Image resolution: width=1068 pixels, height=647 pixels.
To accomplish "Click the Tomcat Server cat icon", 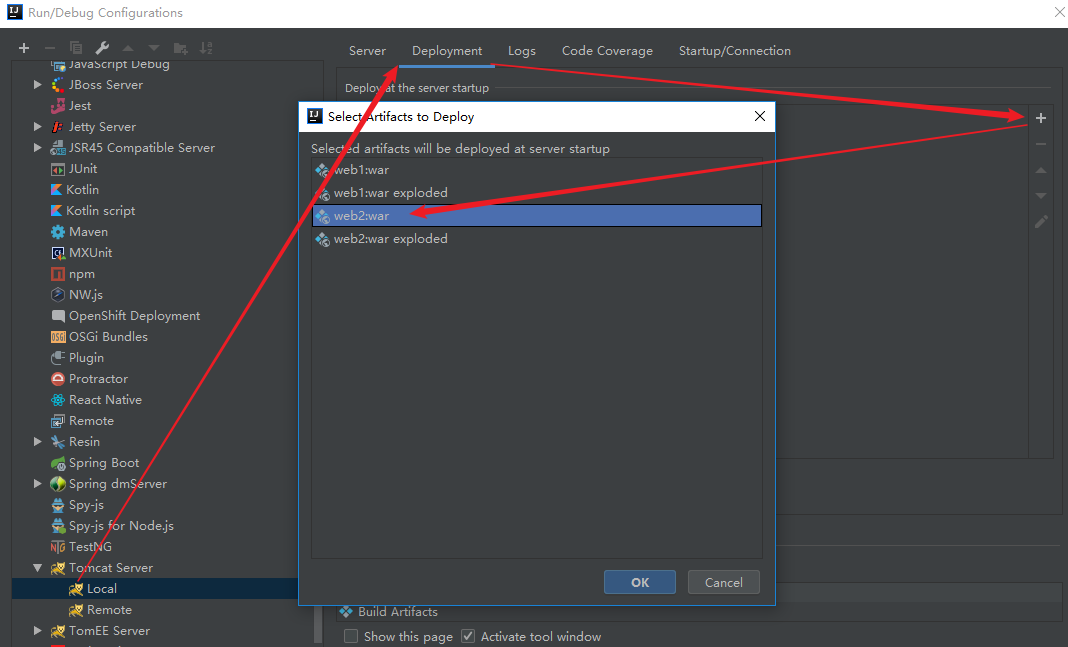I will [58, 568].
